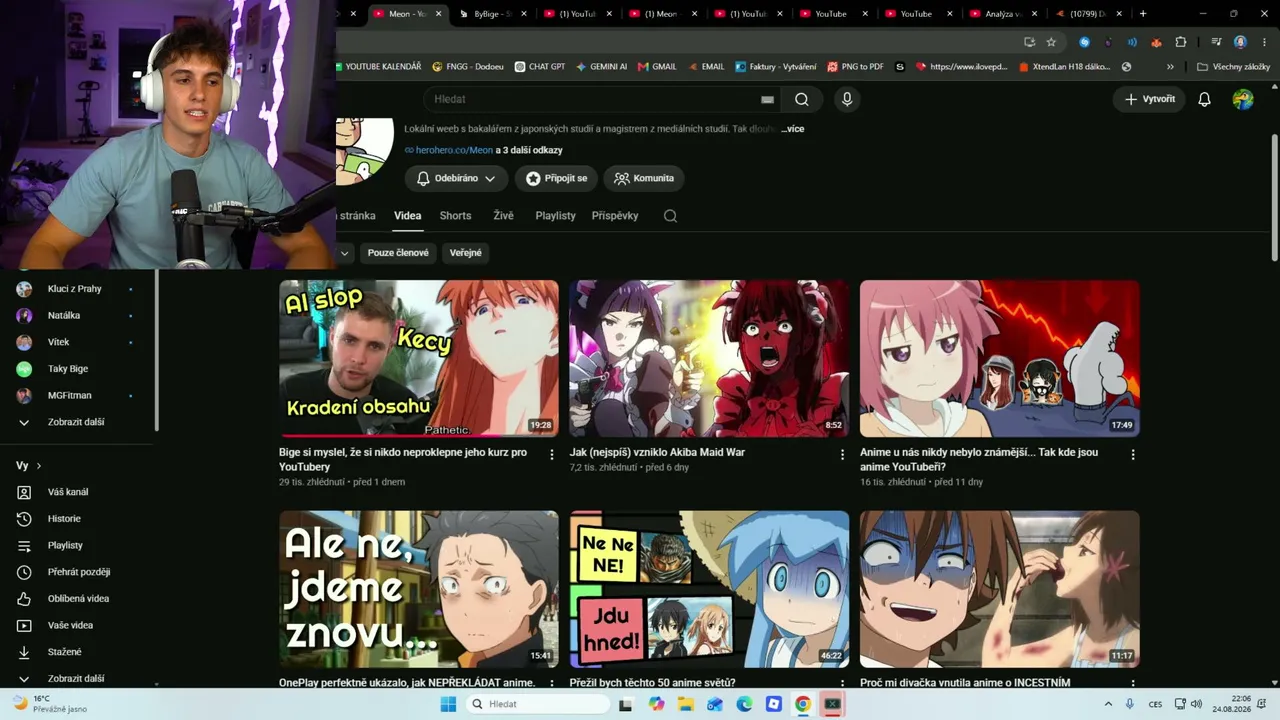Open options for 'Anime u nás nikdy' video
Image resolution: width=1280 pixels, height=720 pixels.
click(1133, 455)
